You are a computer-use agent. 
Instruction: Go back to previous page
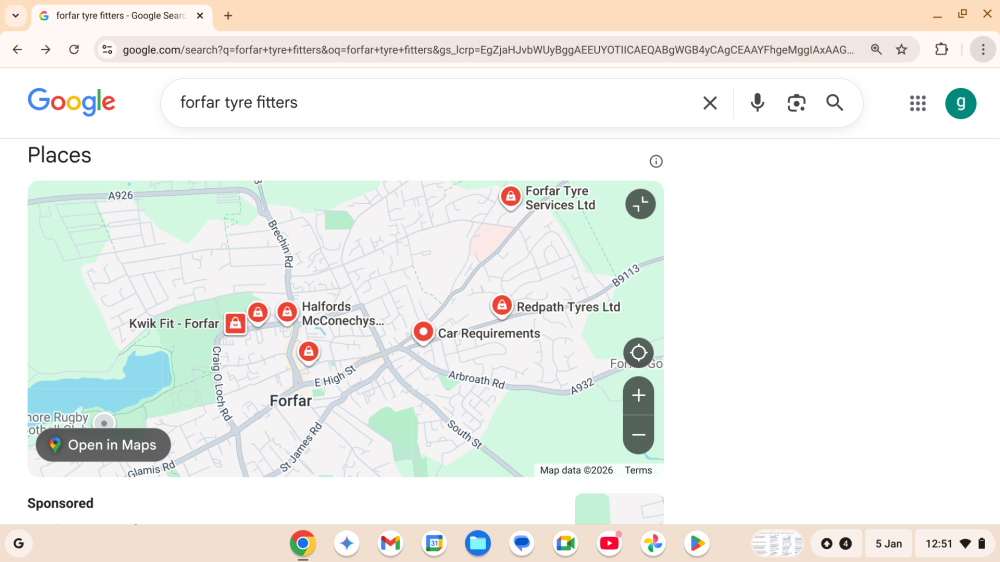click(x=17, y=49)
